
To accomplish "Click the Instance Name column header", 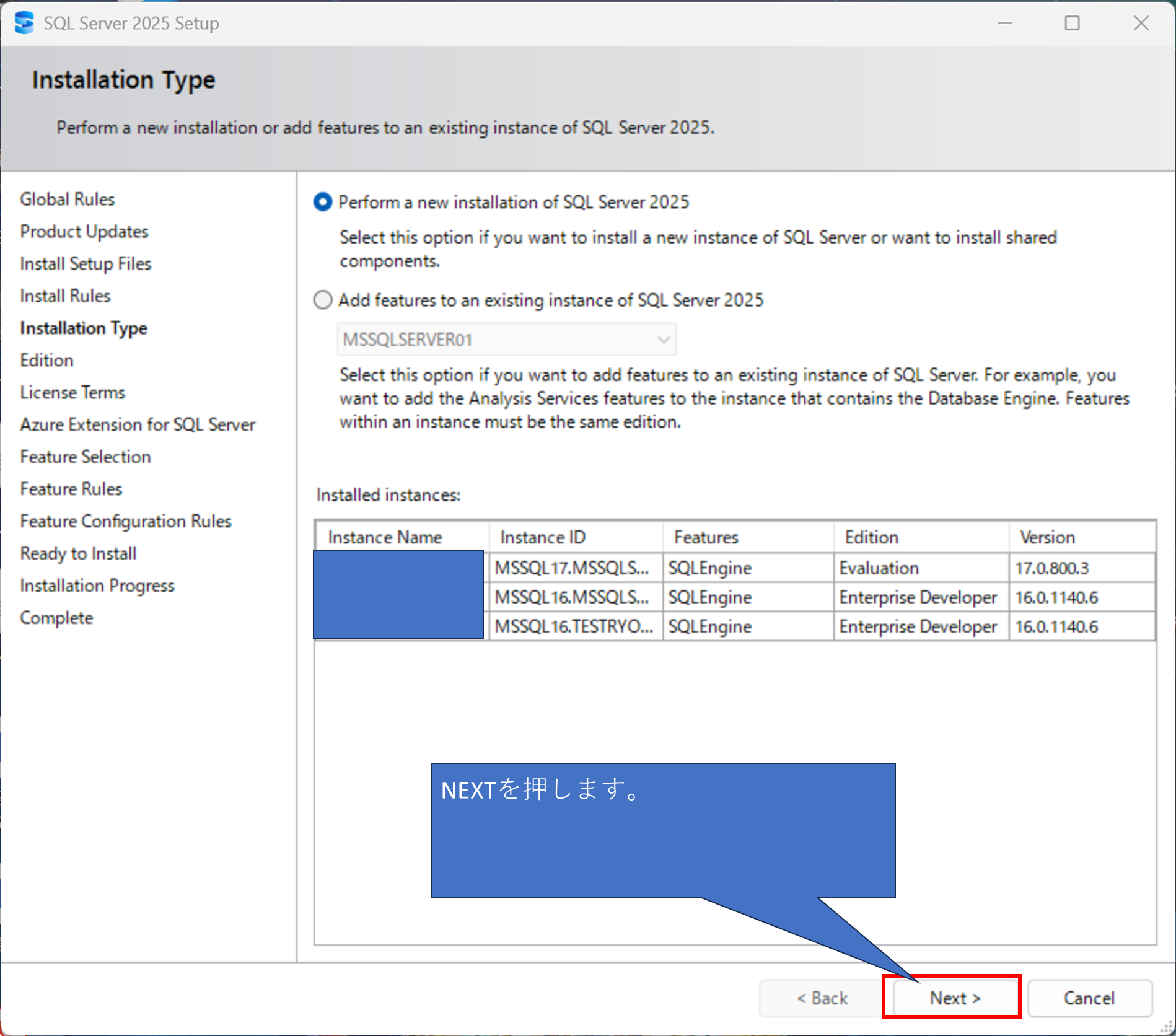I will (385, 537).
